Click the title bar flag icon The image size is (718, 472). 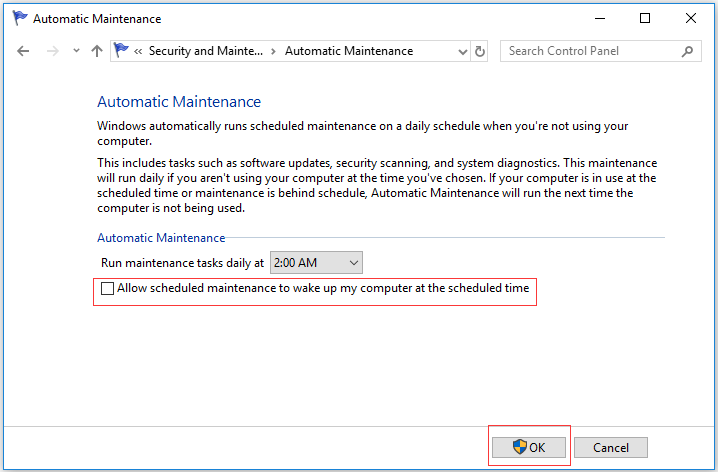coord(20,18)
